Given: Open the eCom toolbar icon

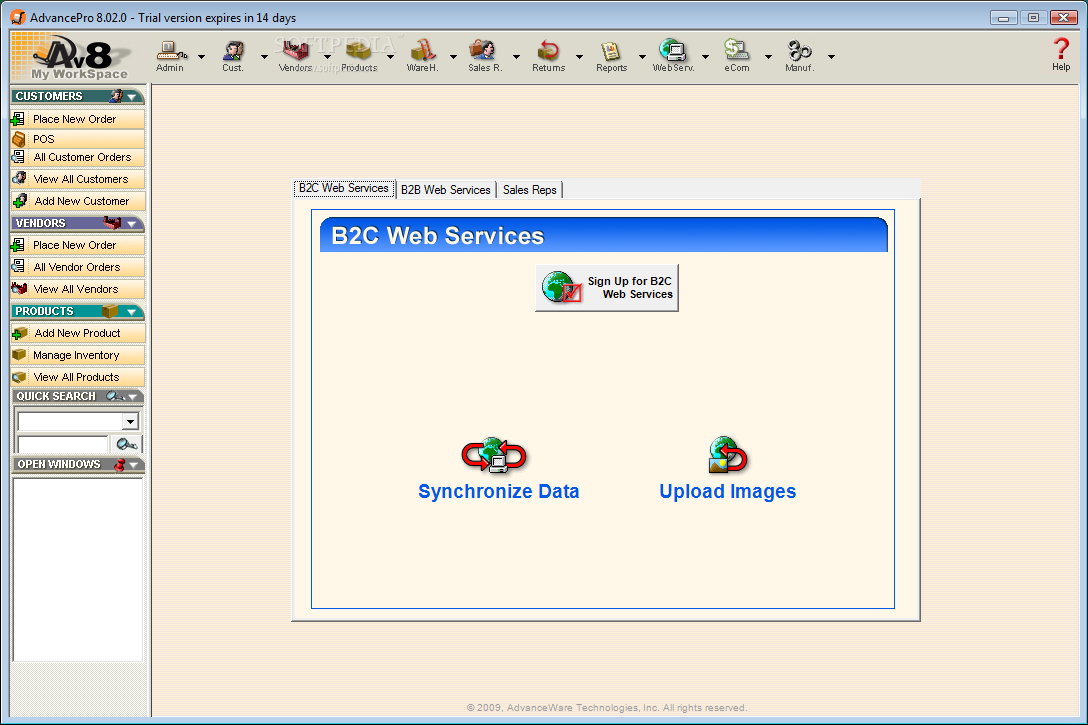Looking at the screenshot, I should point(736,56).
